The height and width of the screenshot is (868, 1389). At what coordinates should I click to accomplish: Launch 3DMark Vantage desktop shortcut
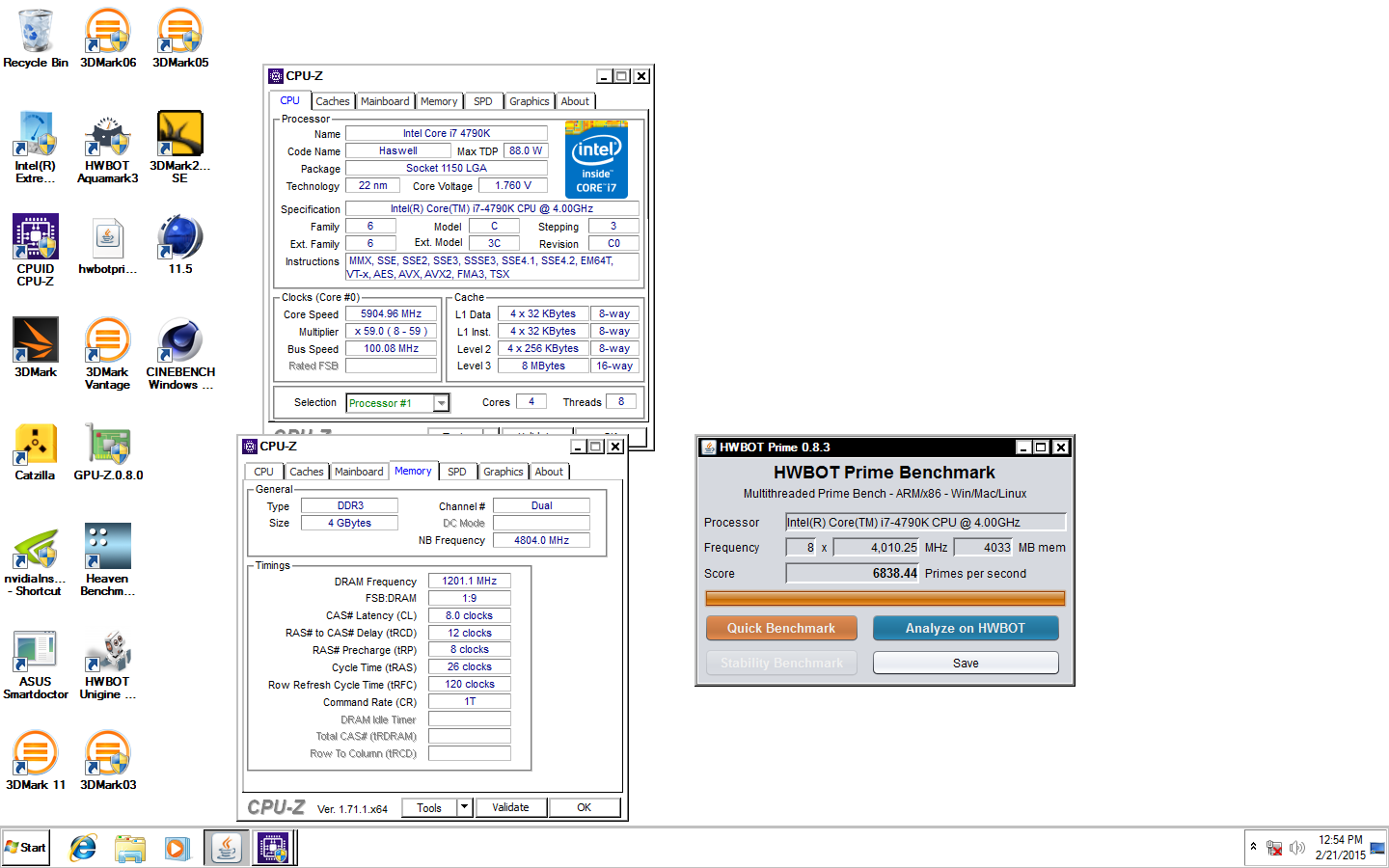tap(108, 354)
